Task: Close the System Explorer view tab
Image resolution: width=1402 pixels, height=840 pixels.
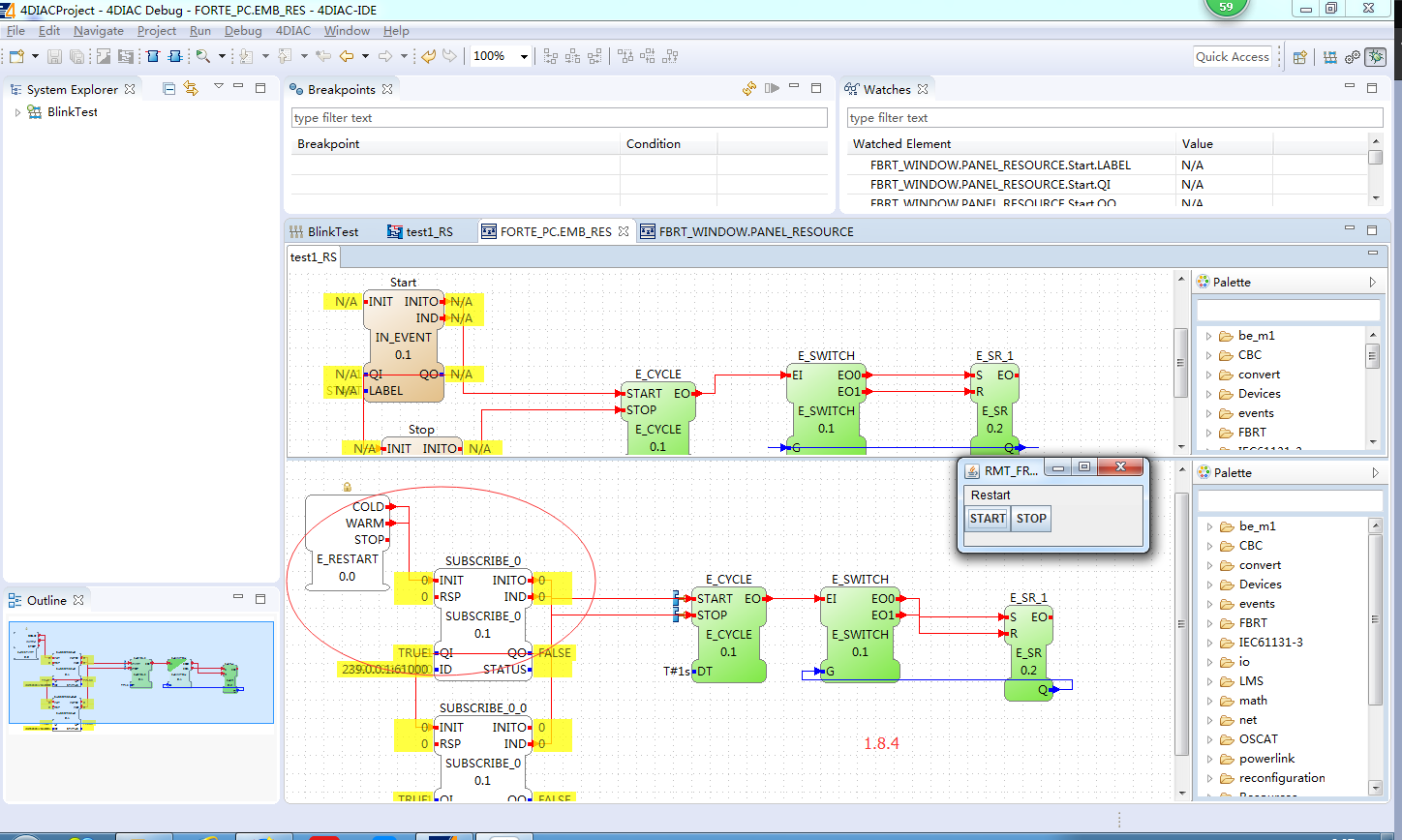Action: click(131, 89)
